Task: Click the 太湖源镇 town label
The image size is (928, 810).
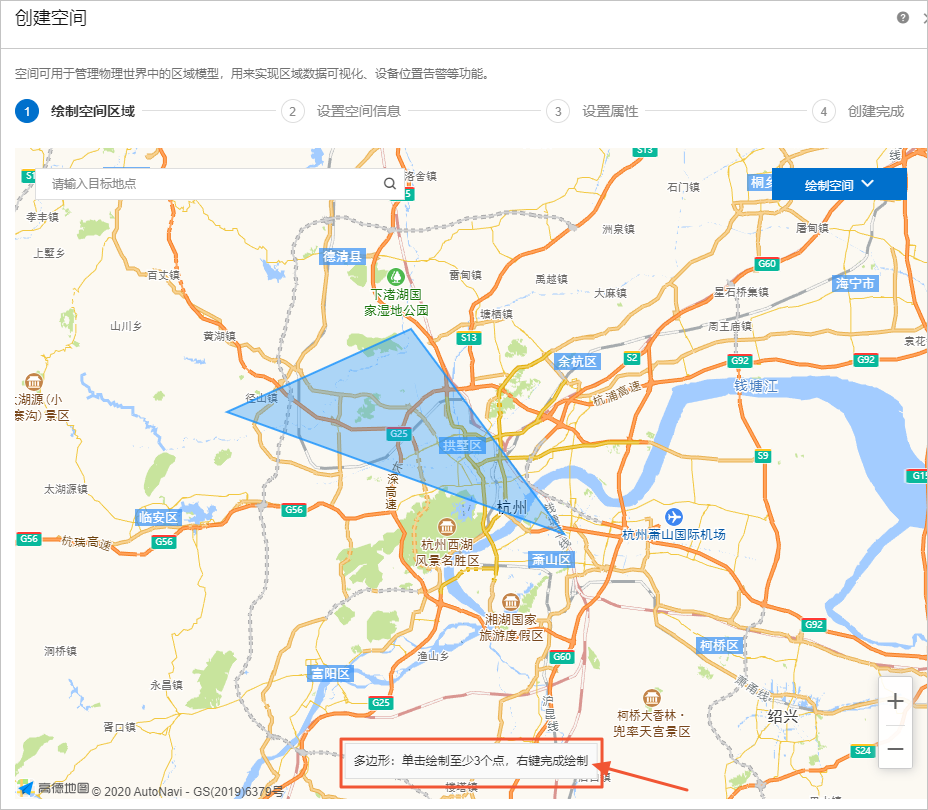Action: tap(66, 489)
